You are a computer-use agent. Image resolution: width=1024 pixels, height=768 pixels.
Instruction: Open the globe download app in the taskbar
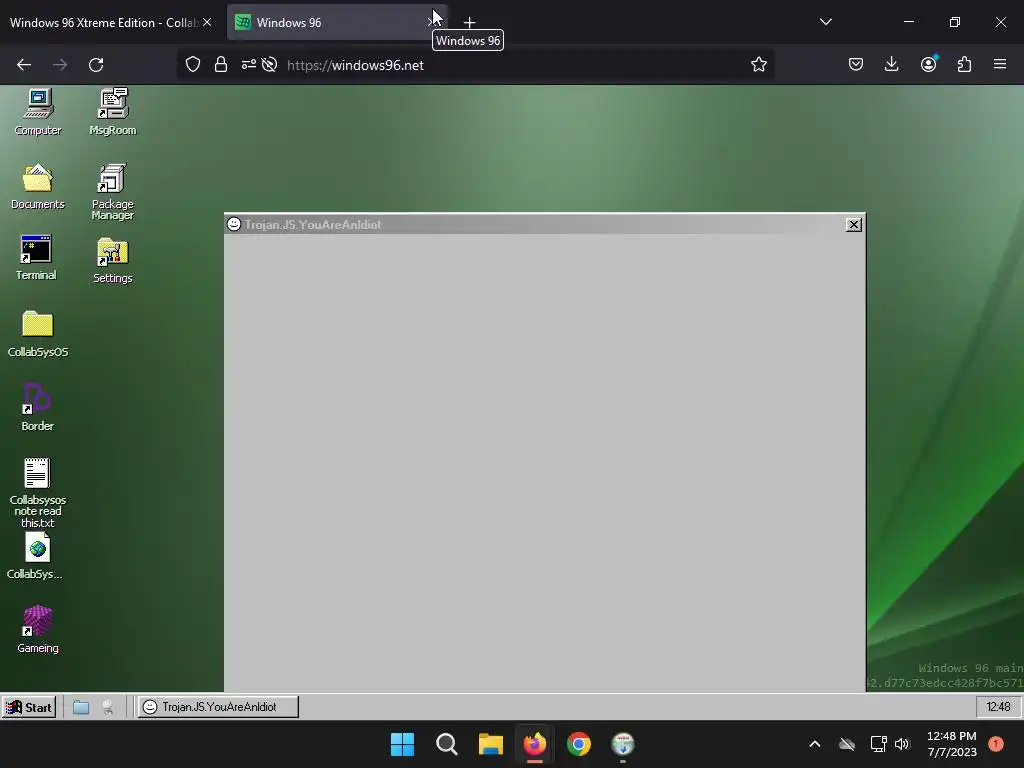(623, 744)
